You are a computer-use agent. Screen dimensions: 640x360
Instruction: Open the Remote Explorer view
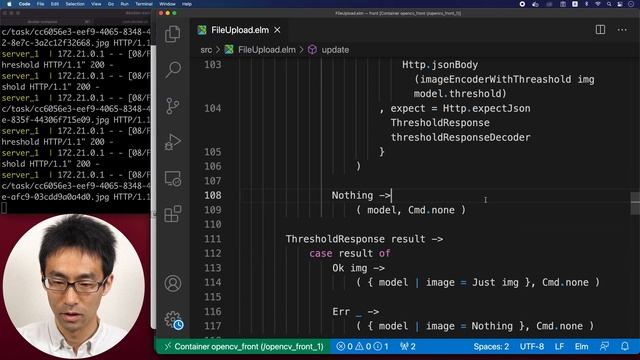[173, 178]
